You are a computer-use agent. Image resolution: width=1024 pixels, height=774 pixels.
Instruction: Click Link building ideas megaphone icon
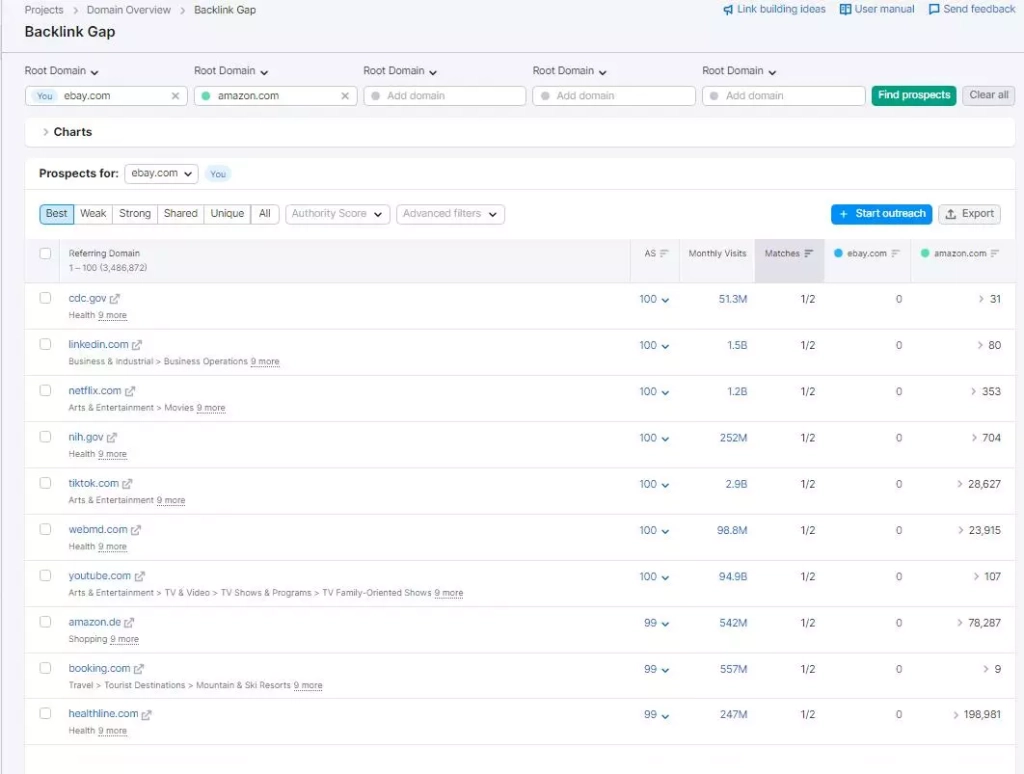(728, 10)
